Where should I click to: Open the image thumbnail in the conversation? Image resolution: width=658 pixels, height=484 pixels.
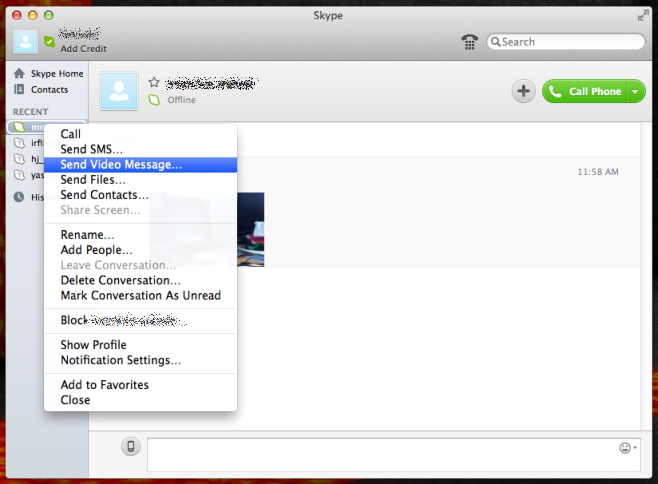pos(251,229)
